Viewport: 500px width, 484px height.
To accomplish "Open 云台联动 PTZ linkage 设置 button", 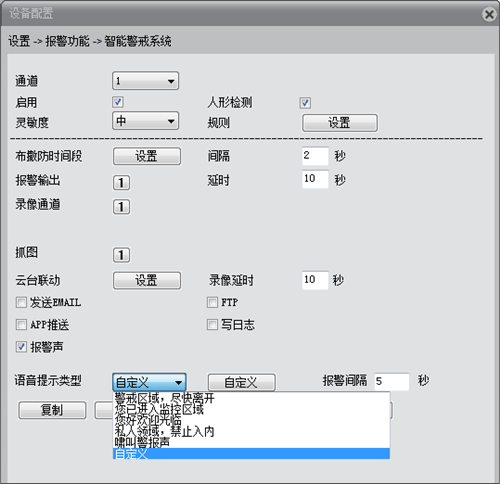I will 147,280.
